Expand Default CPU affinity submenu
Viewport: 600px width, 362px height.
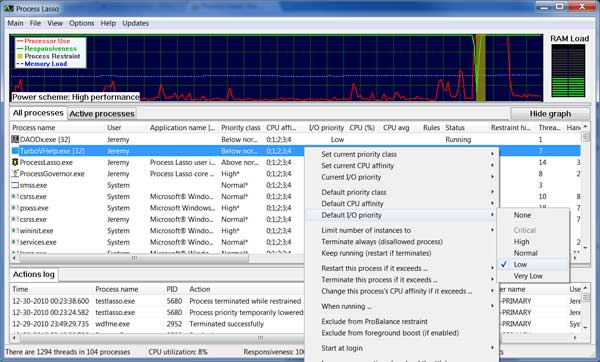point(402,204)
